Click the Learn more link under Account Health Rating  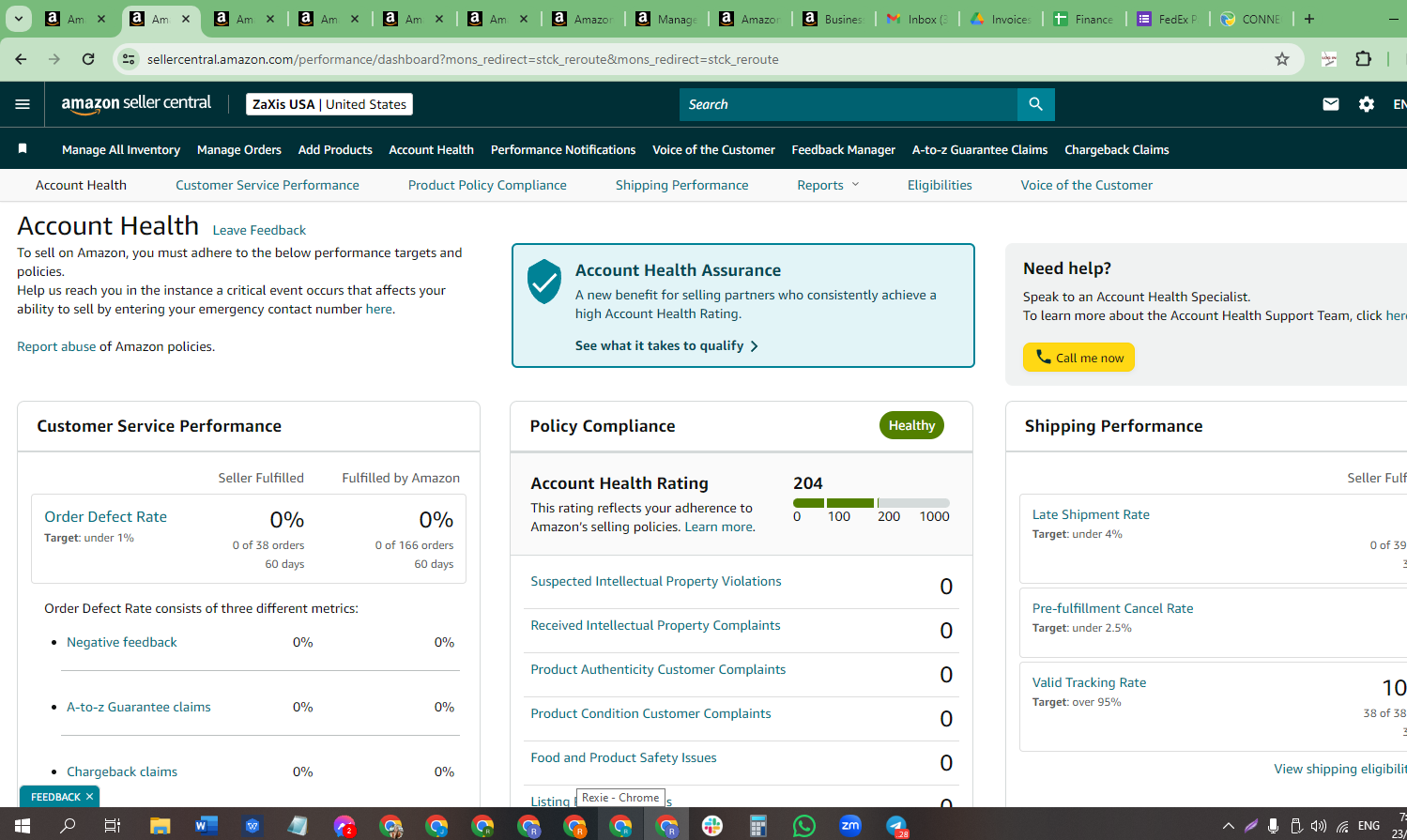pyautogui.click(x=718, y=527)
